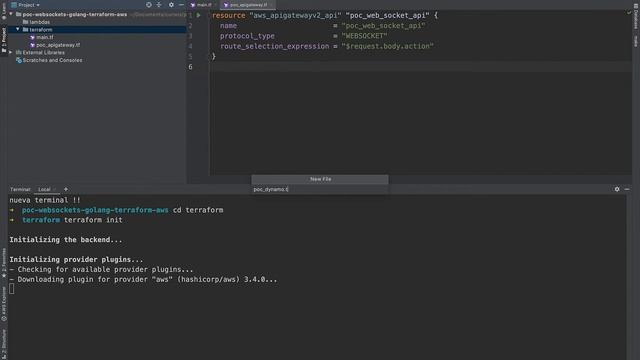Select Scratches and Consoles
The height and width of the screenshot is (360, 640).
point(49,60)
